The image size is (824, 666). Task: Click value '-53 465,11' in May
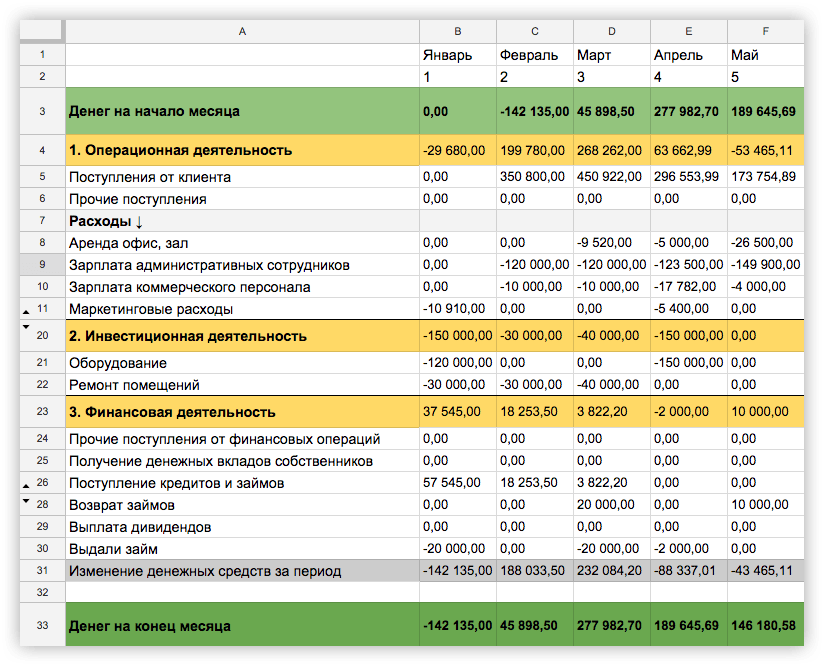pyautogui.click(x=766, y=150)
